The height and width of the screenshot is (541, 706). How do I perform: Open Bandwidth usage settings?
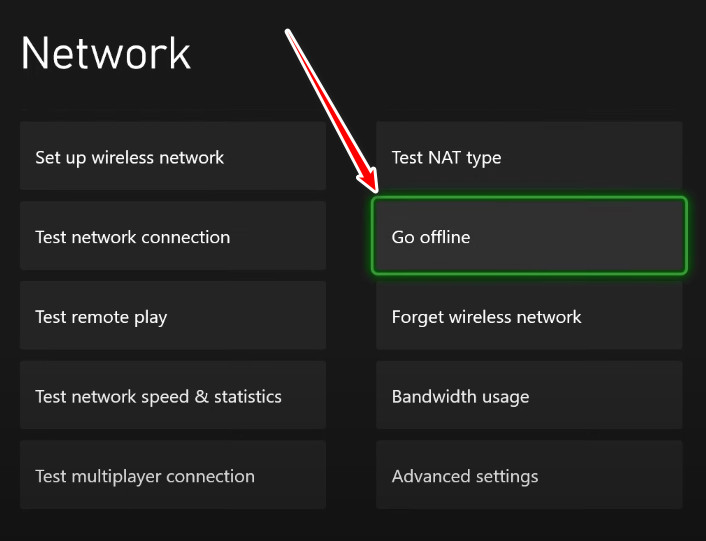[529, 395]
